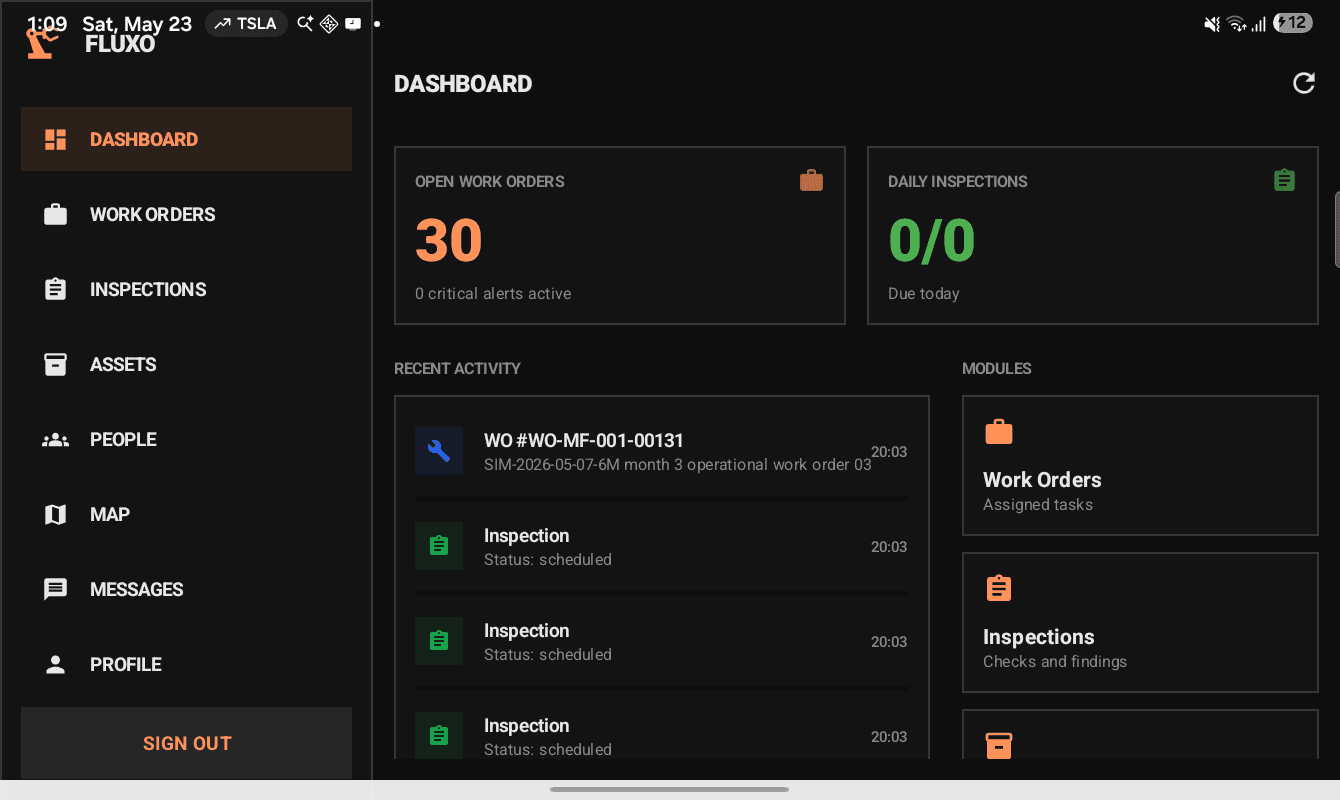Screen dimensions: 1340x800
Task: Click the 0/0 daily inspections value
Action: click(932, 240)
